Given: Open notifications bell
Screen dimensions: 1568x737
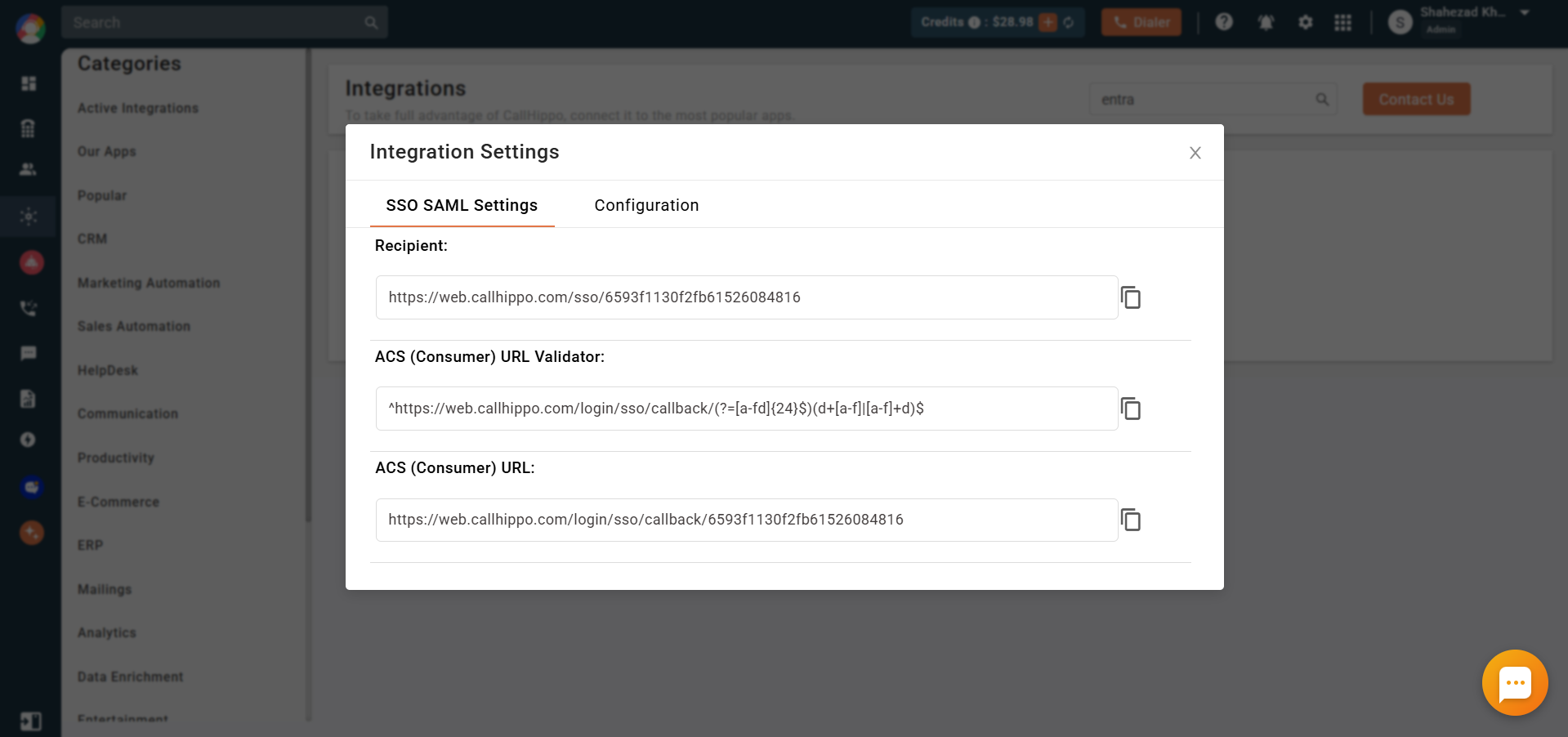Looking at the screenshot, I should coord(1266,22).
